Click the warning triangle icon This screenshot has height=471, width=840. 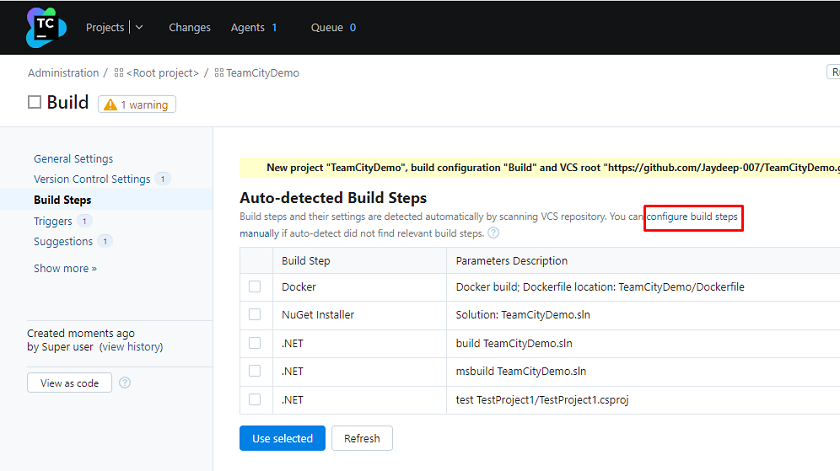110,104
